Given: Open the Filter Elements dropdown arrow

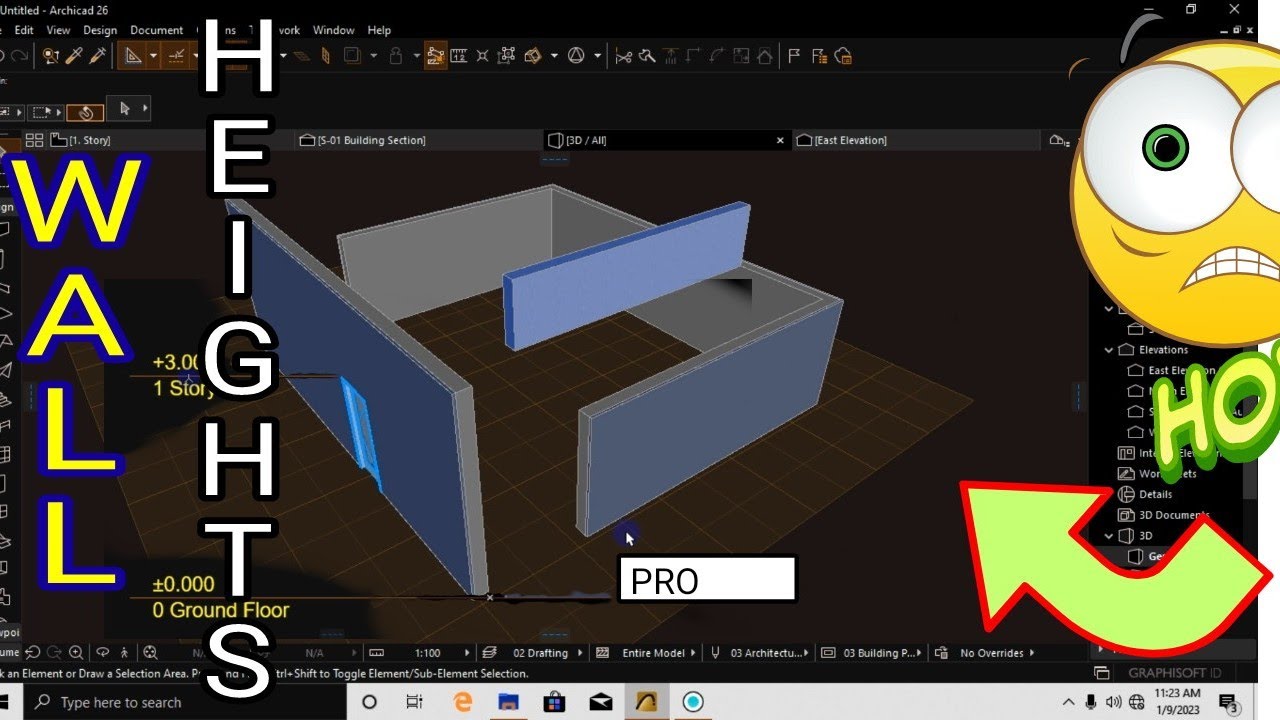Looking at the screenshot, I should coord(554,56).
